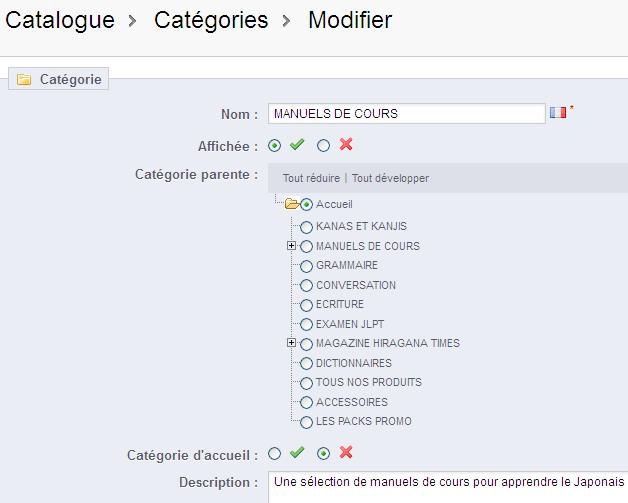Click the Nom text field

coord(406,113)
